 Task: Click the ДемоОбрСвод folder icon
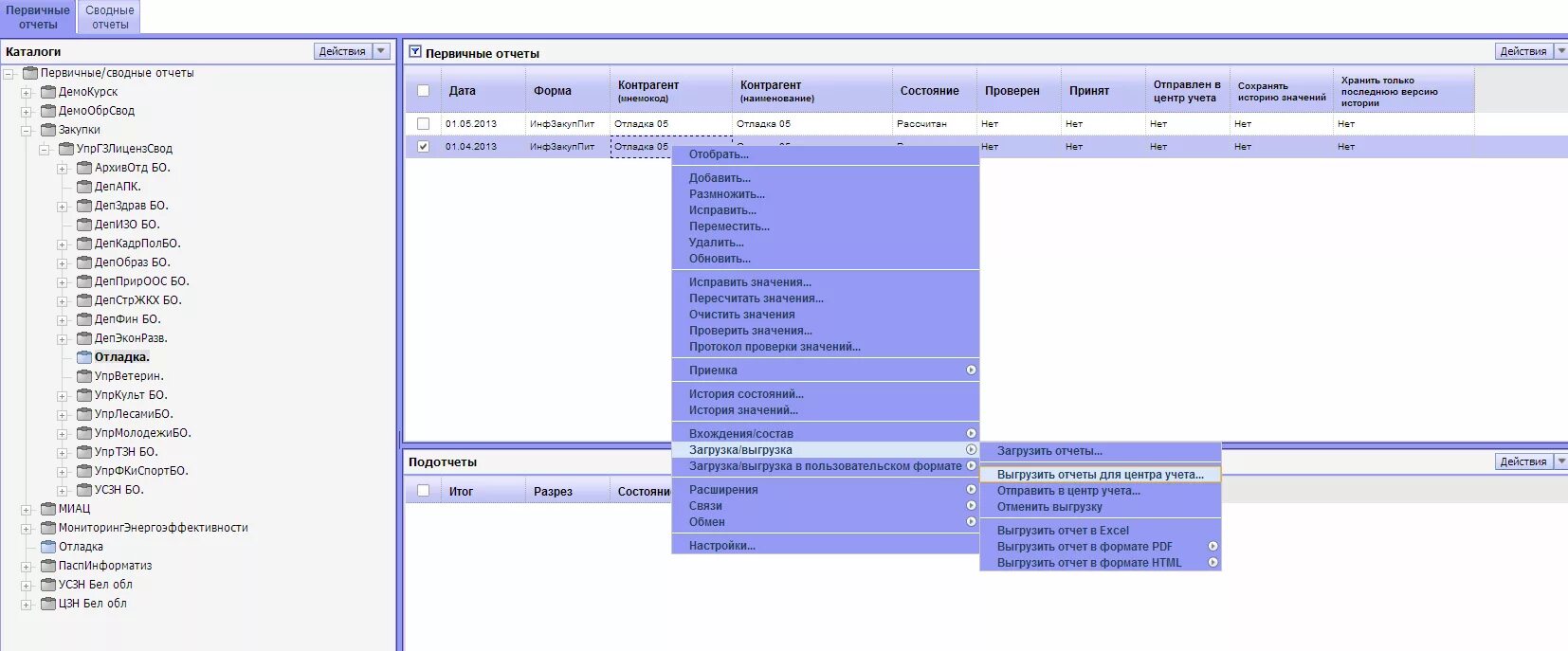pos(48,111)
